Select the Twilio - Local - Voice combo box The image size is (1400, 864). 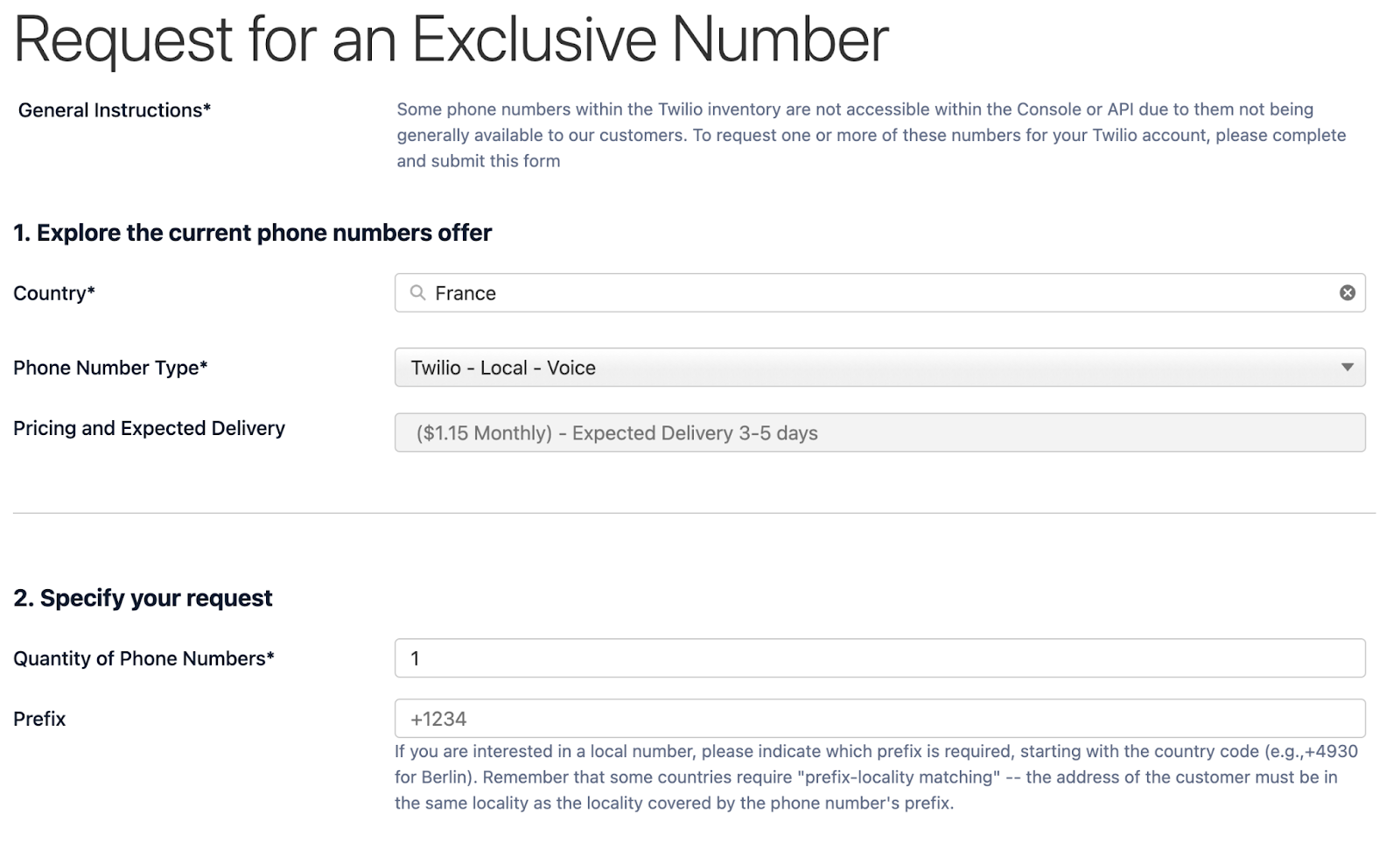(x=879, y=368)
